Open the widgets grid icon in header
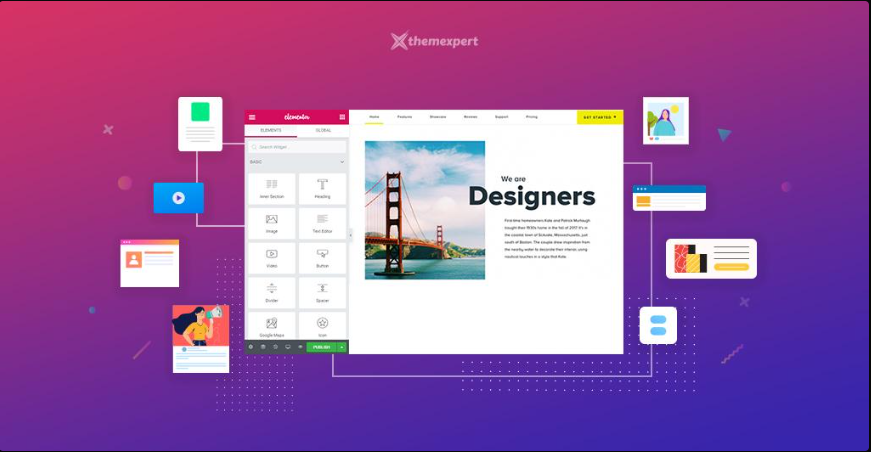871x452 pixels. (x=342, y=117)
